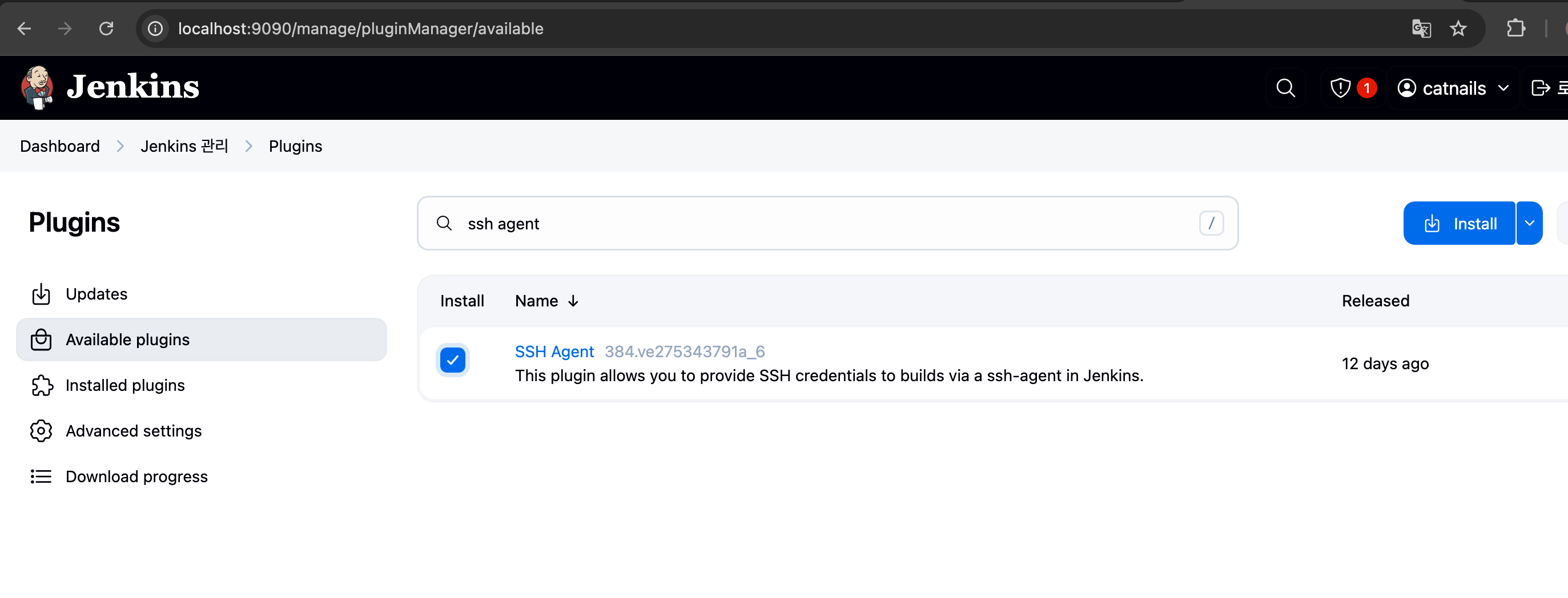Click the Download progress list icon
1568x598 pixels.
coord(41,476)
